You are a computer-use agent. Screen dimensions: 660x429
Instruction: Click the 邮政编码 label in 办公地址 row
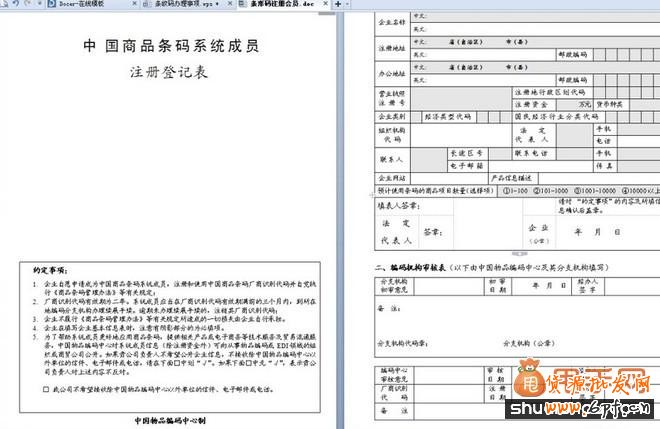pos(573,80)
